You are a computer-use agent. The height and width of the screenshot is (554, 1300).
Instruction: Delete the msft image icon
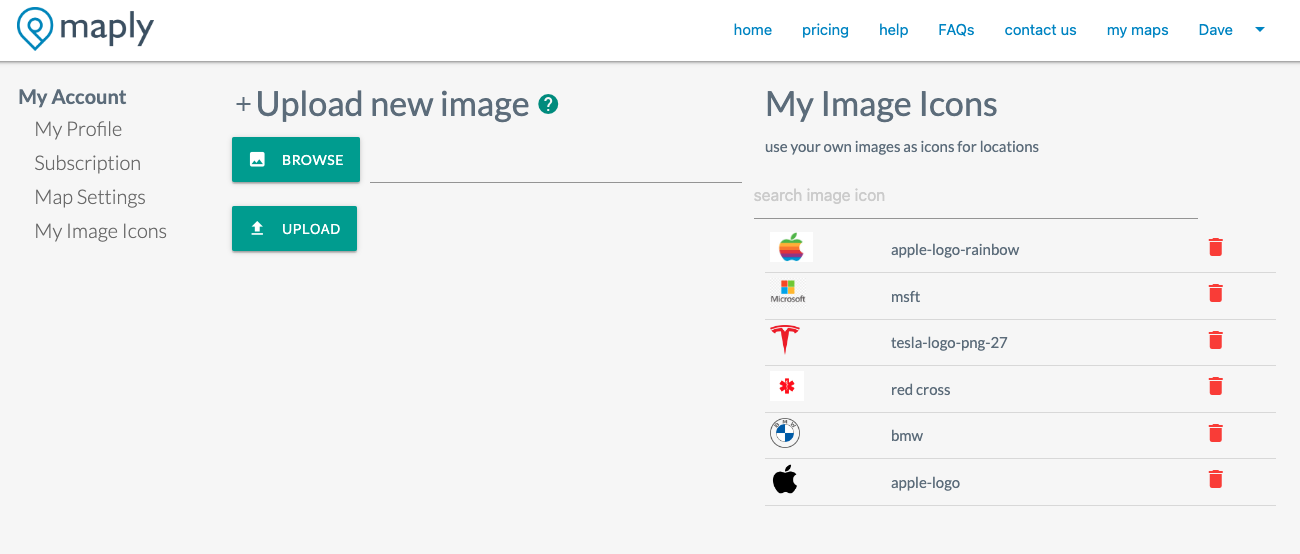(1216, 293)
